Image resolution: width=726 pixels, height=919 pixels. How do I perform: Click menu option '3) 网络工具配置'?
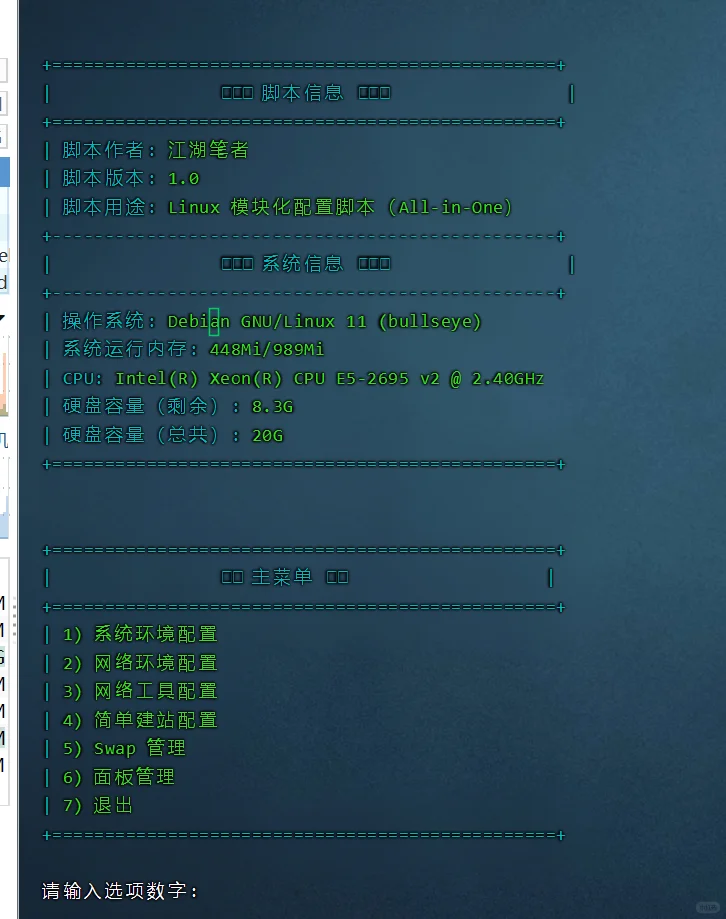(x=140, y=691)
